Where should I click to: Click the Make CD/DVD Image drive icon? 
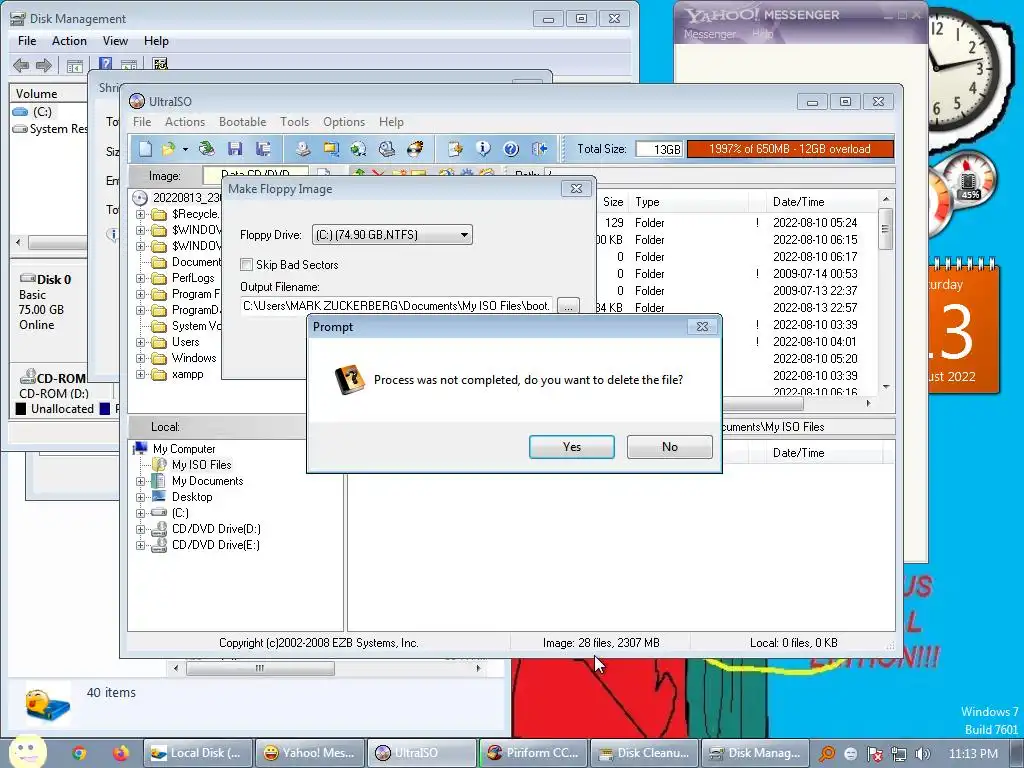click(x=302, y=149)
